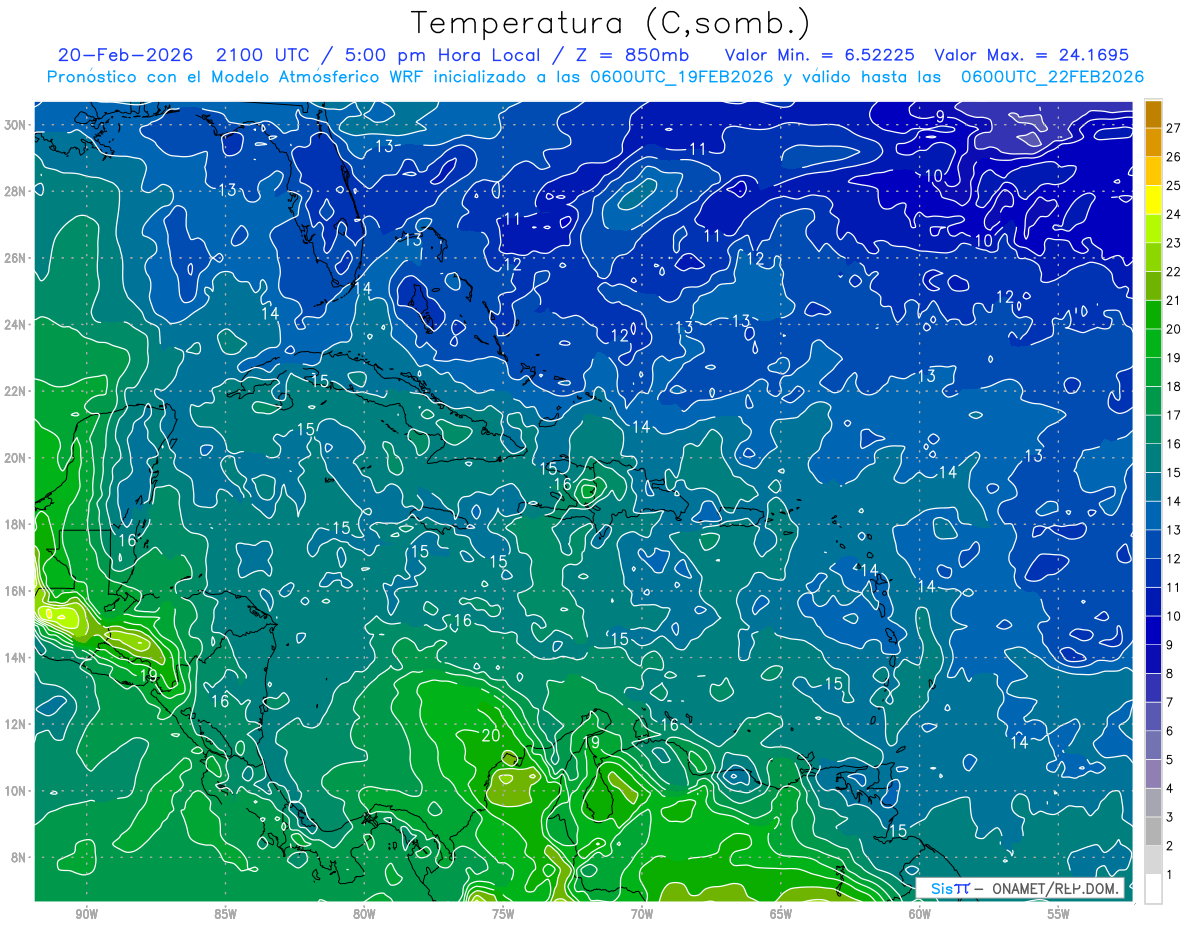
Task: Click the "8N" latitude axis label
Action: tap(19, 858)
